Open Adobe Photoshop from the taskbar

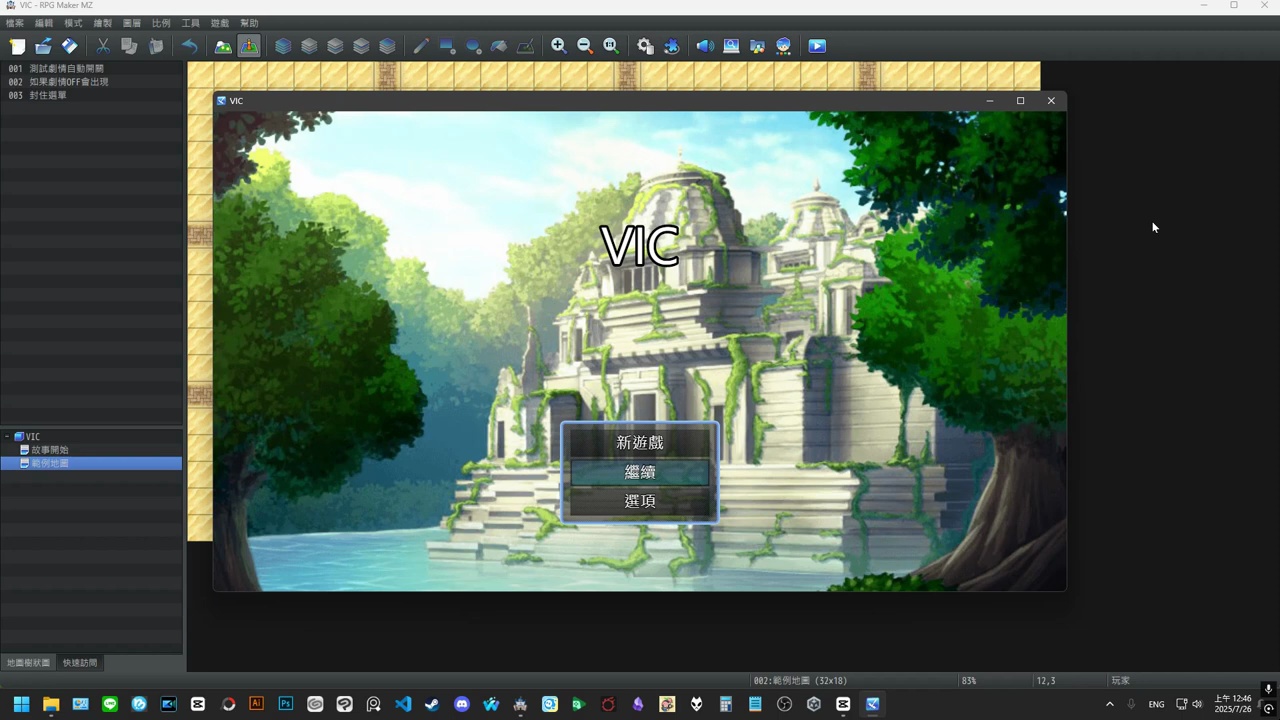pyautogui.click(x=286, y=704)
